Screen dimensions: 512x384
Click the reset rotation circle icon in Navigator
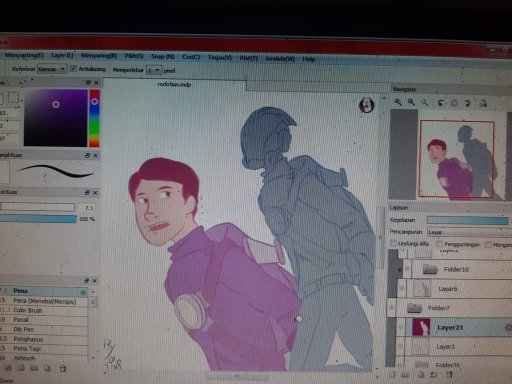tap(454, 104)
